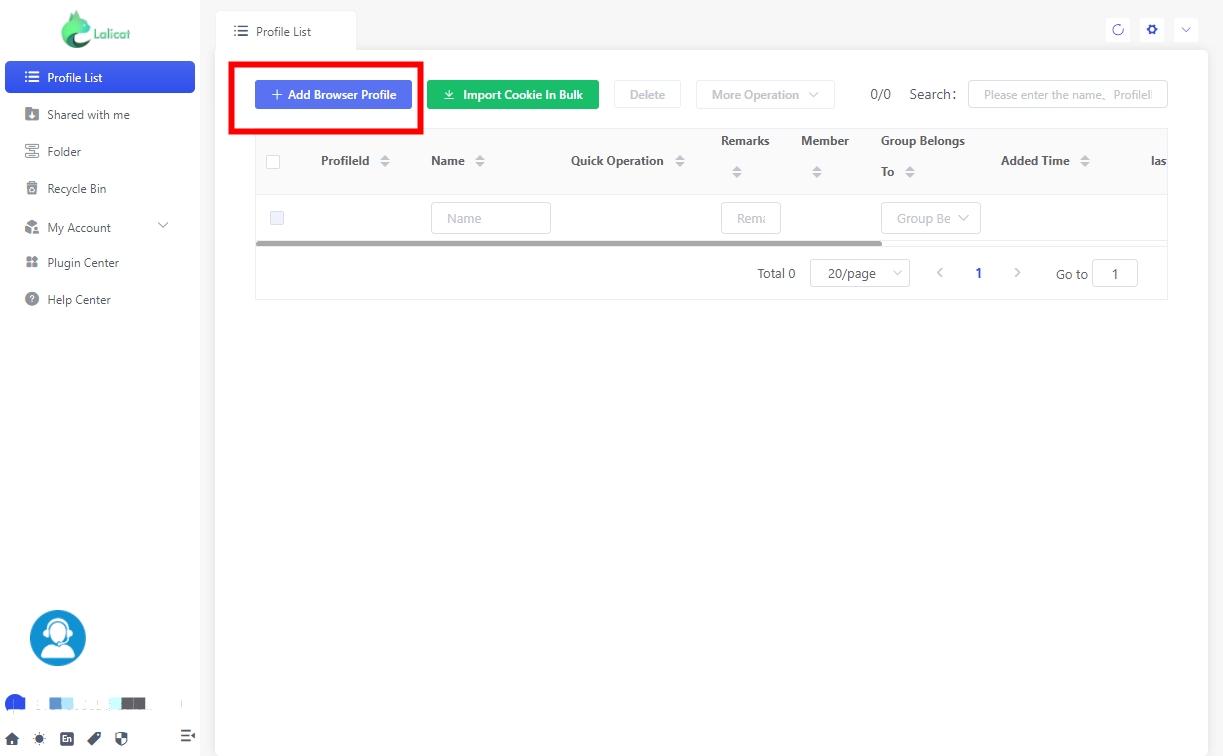Screen dimensions: 1223x756
Task: Click the horizontal scrollbar under the table
Action: point(568,243)
